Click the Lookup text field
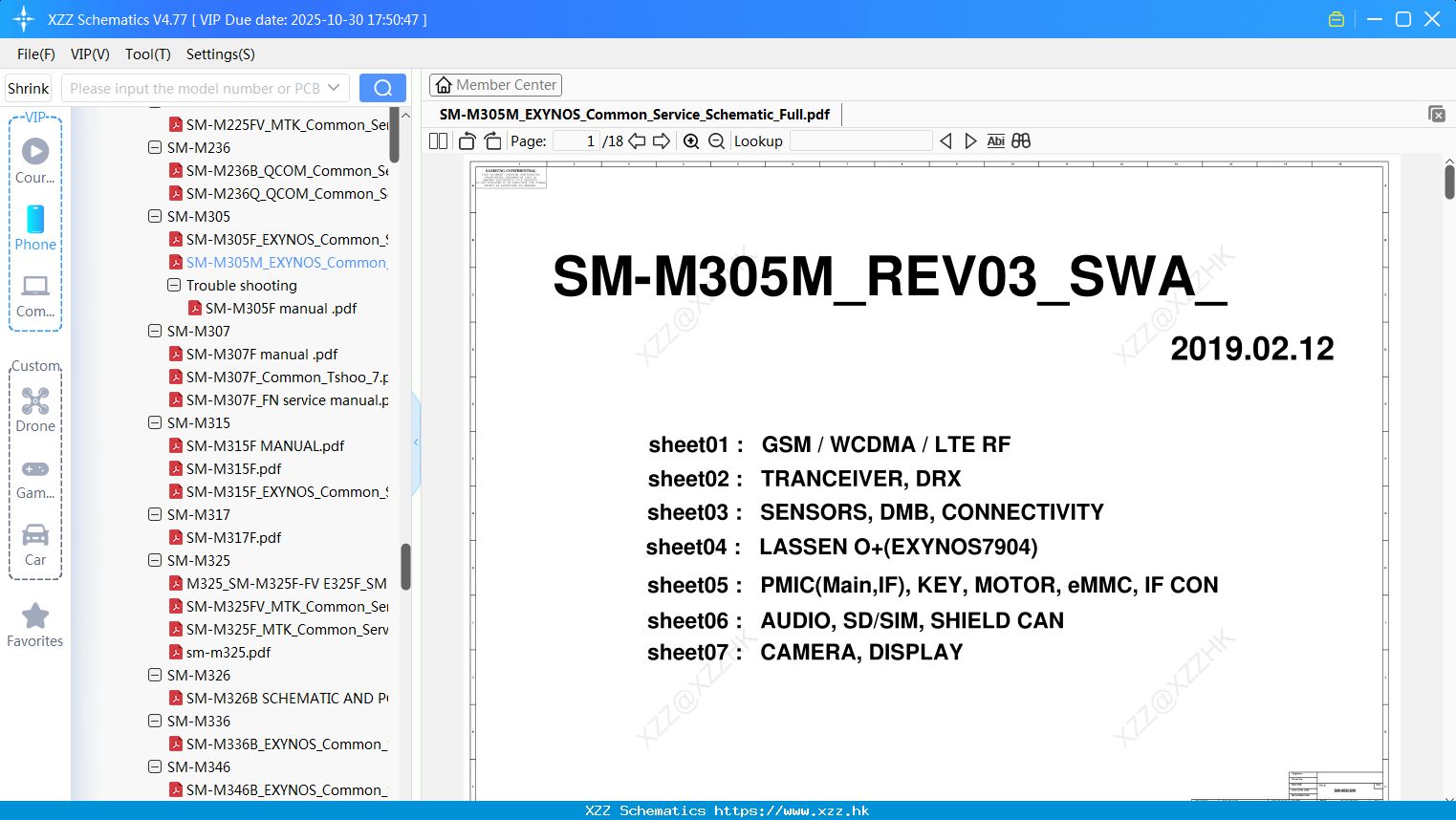The width and height of the screenshot is (1456, 820). 861,140
